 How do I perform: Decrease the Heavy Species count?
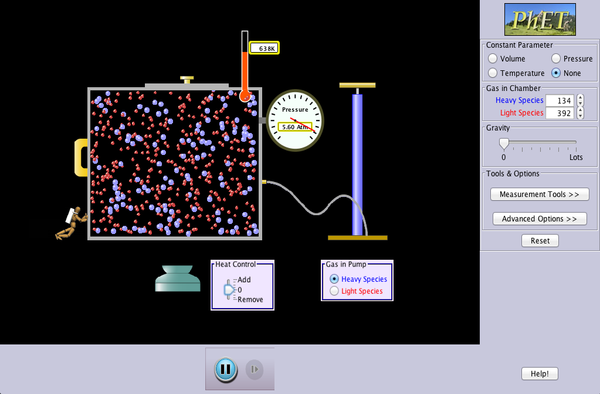[580, 103]
